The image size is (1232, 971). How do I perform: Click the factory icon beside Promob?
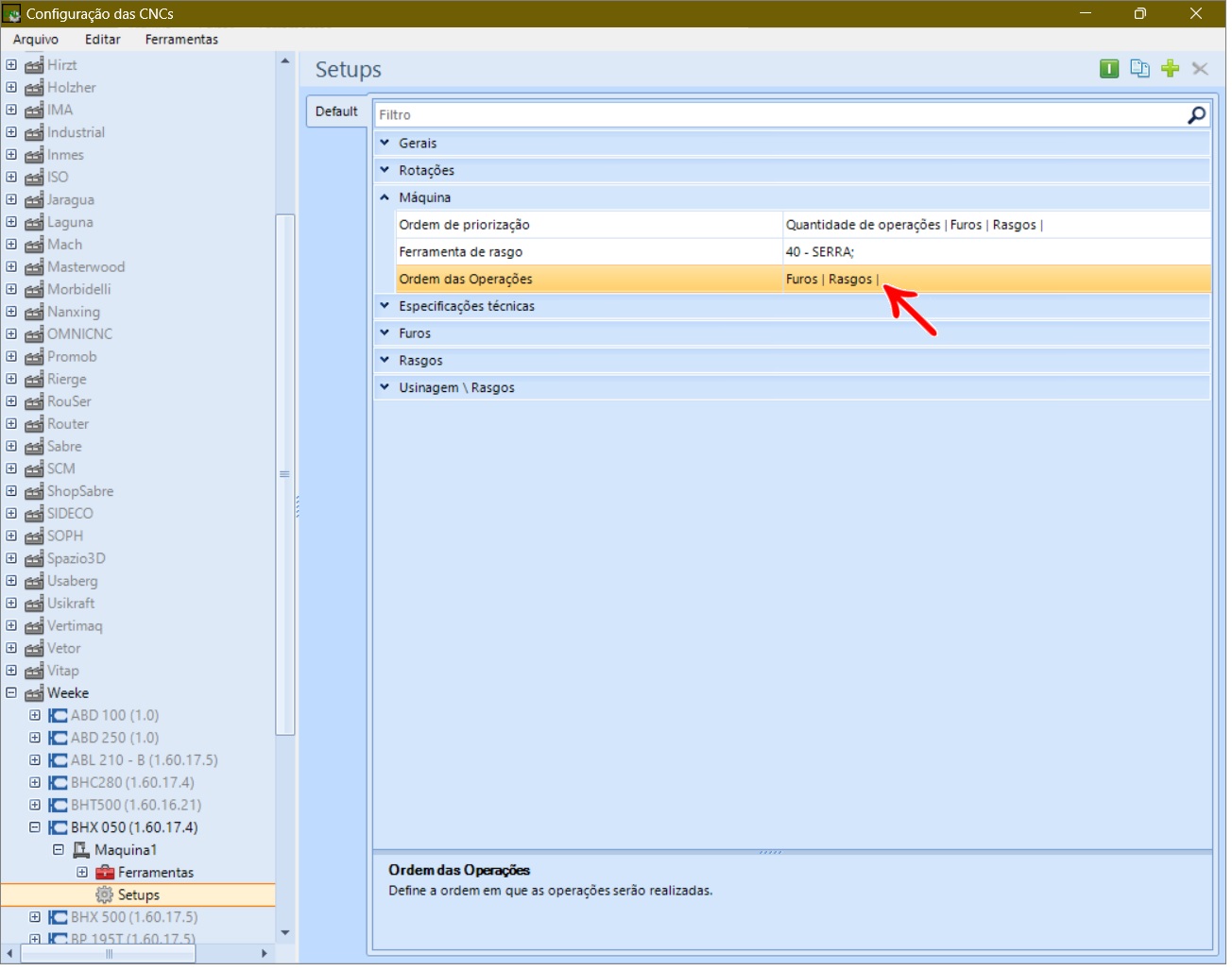(34, 357)
